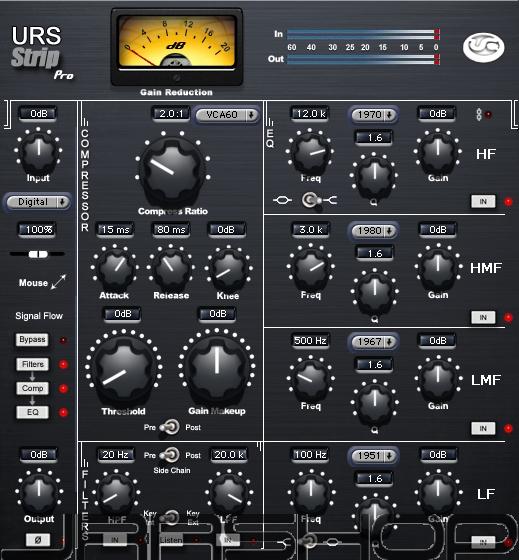The height and width of the screenshot is (560, 519).
Task: Click the EQ signal flow button
Action: 33,412
